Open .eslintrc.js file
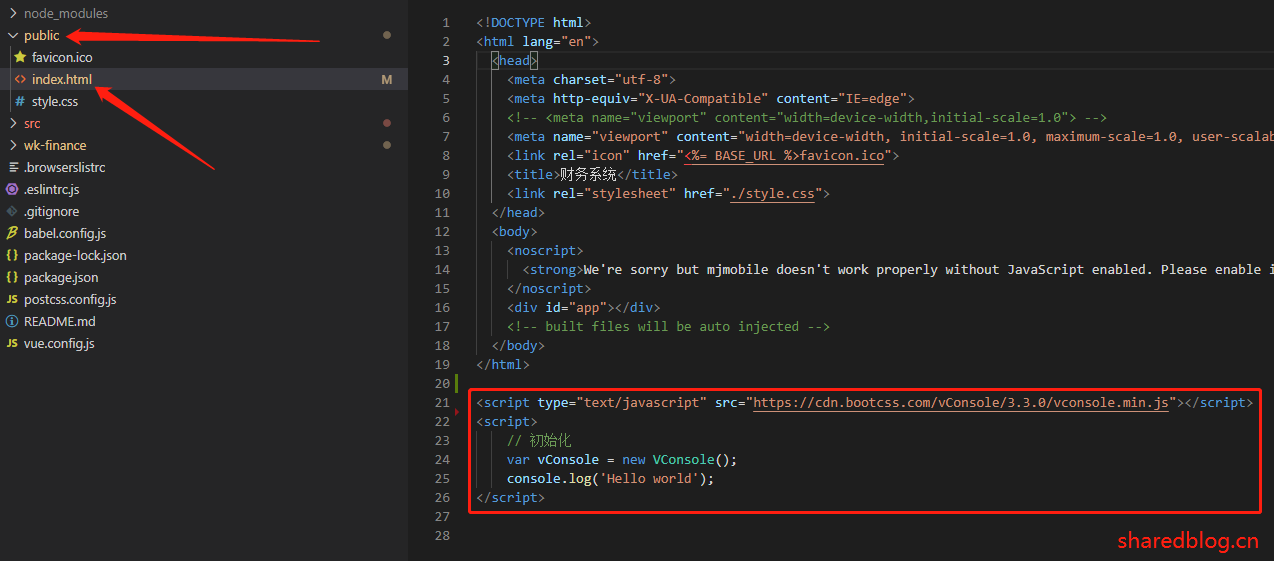This screenshot has width=1274, height=561. coord(52,189)
